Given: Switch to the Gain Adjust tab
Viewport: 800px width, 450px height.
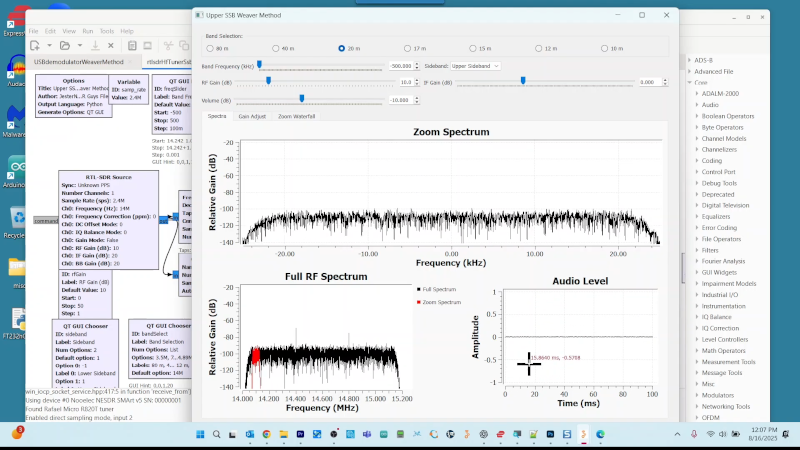Looking at the screenshot, I should click(x=252, y=116).
